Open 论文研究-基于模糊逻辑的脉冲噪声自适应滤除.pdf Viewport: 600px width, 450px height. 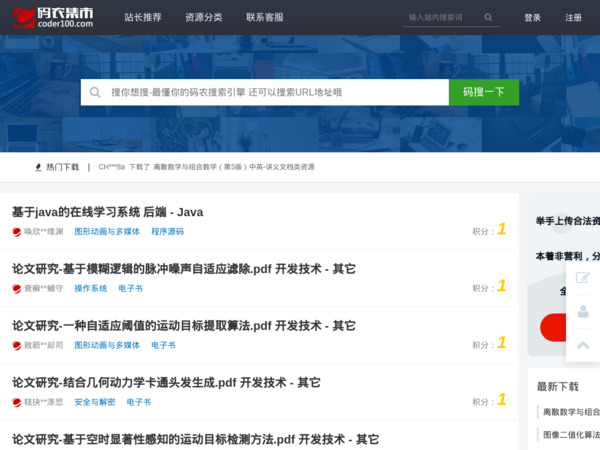pos(184,269)
